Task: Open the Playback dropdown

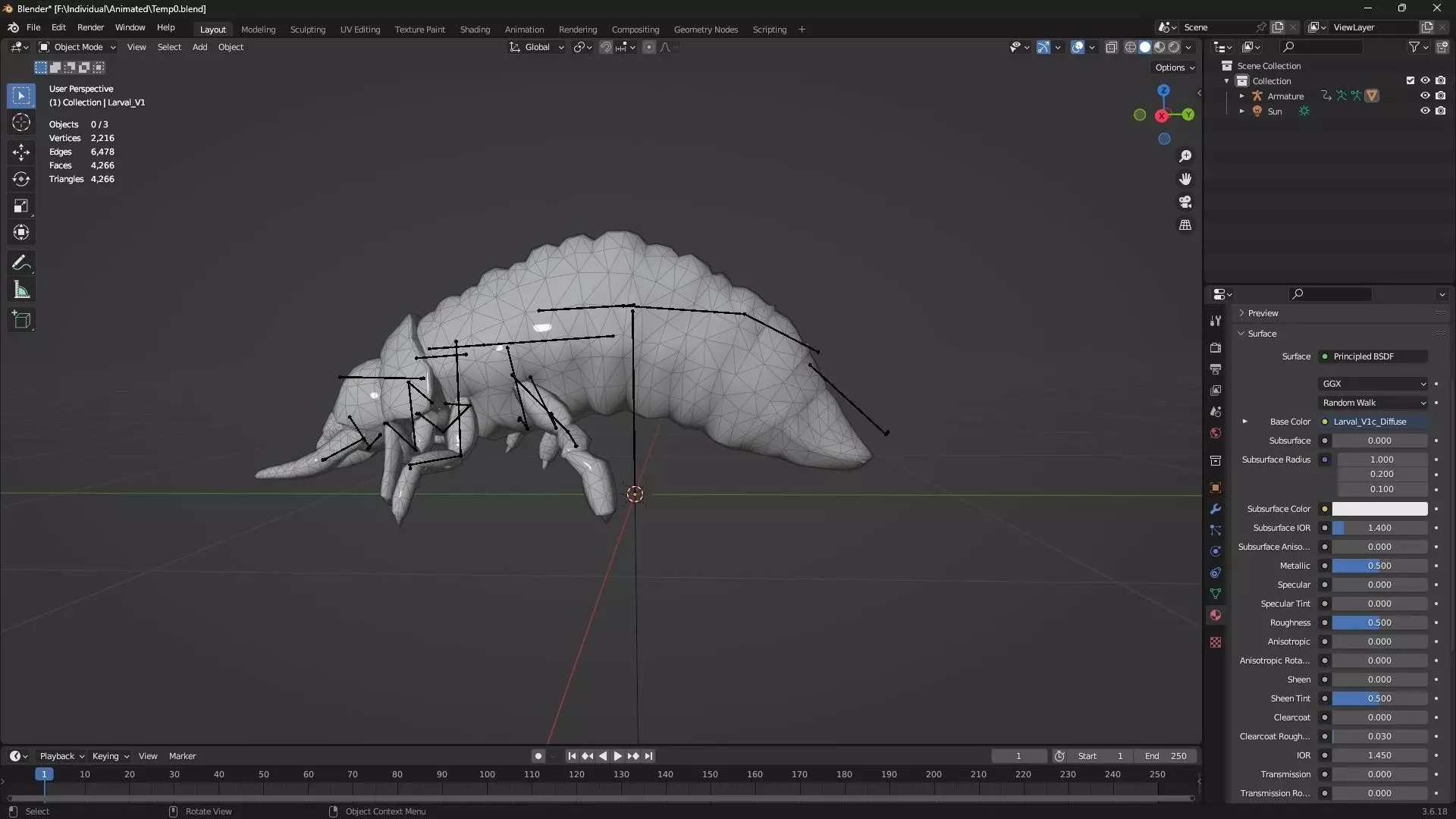Action: click(x=61, y=756)
